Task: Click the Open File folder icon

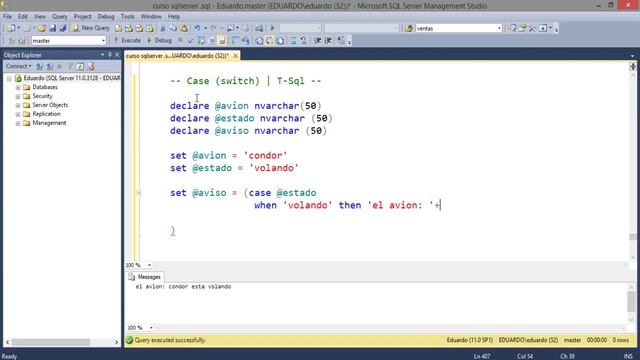Action: coord(42,28)
